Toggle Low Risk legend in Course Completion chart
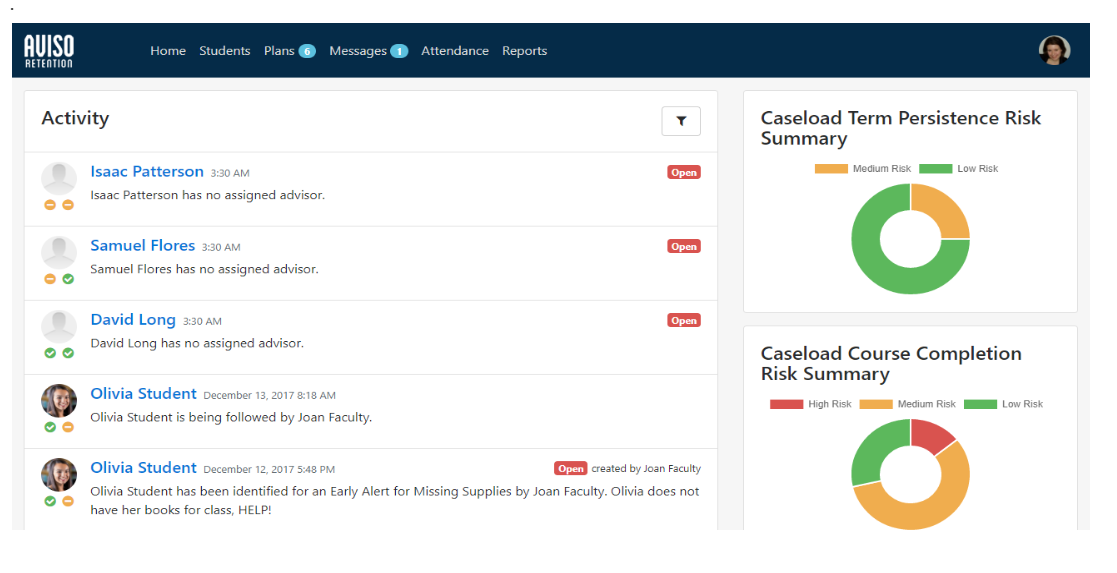This screenshot has height=573, width=1117. coord(1003,404)
